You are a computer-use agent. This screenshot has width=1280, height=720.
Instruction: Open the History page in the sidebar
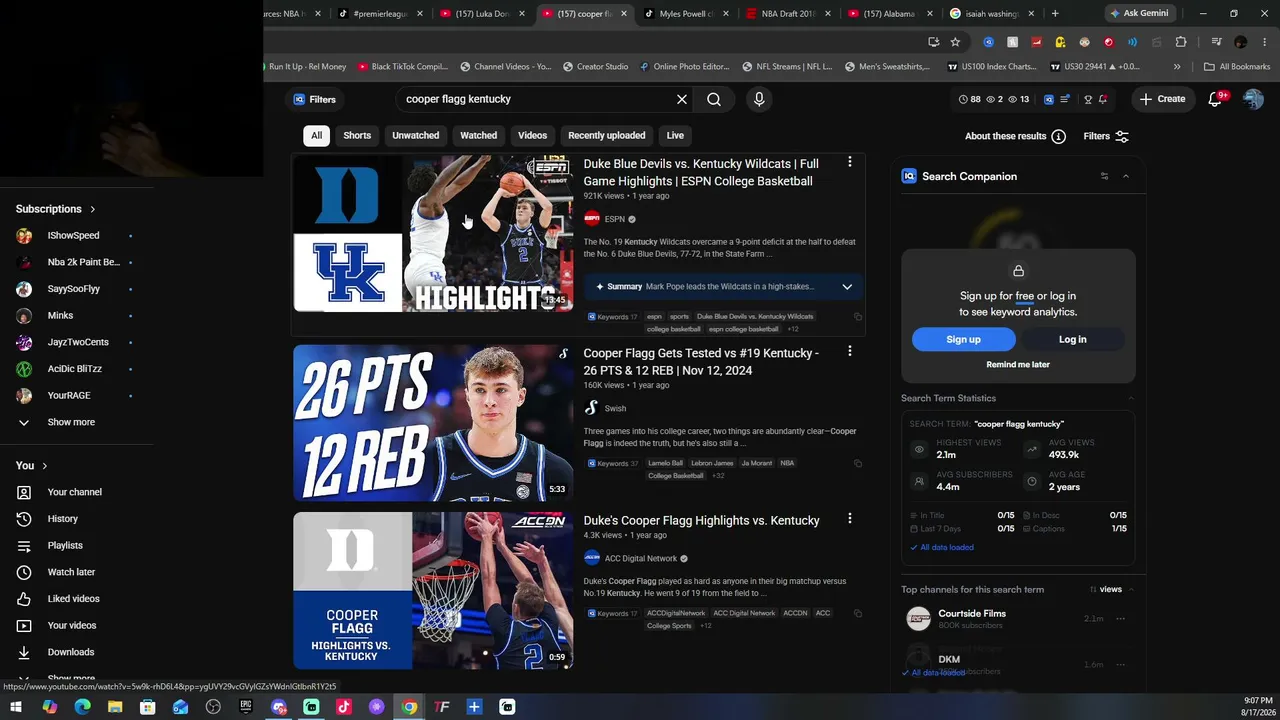click(x=62, y=519)
